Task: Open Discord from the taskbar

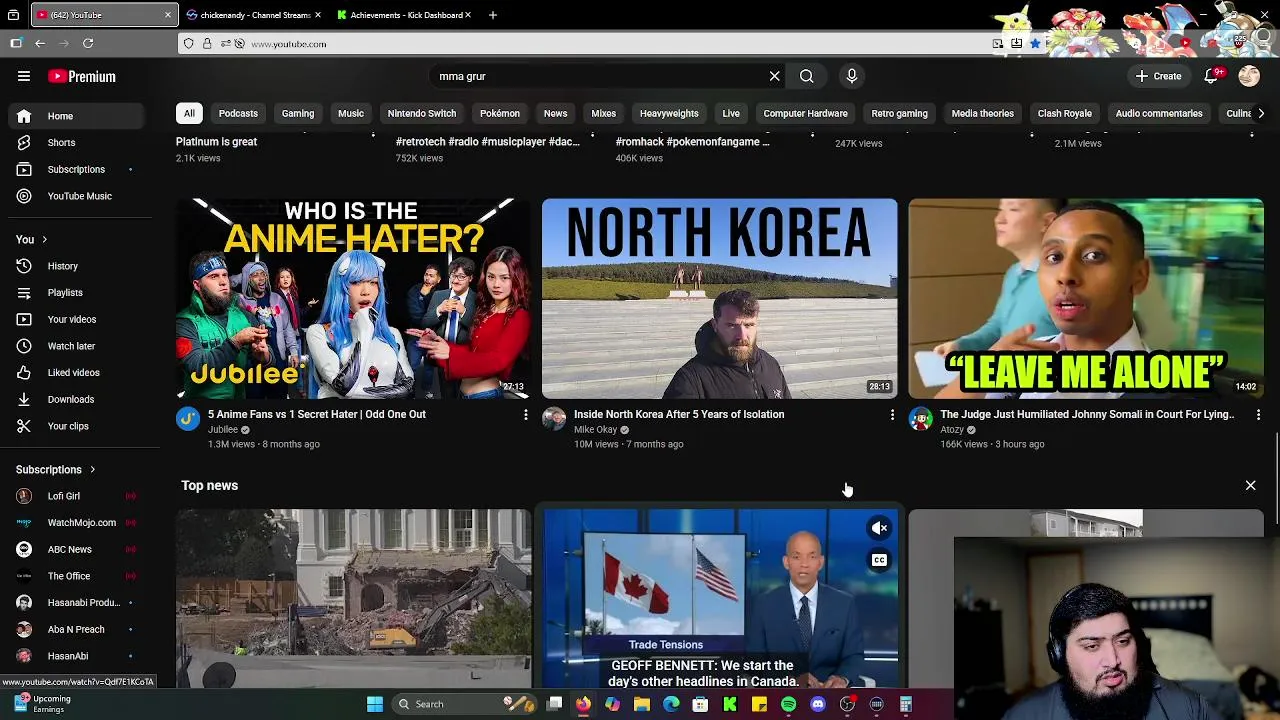Action: [x=818, y=704]
